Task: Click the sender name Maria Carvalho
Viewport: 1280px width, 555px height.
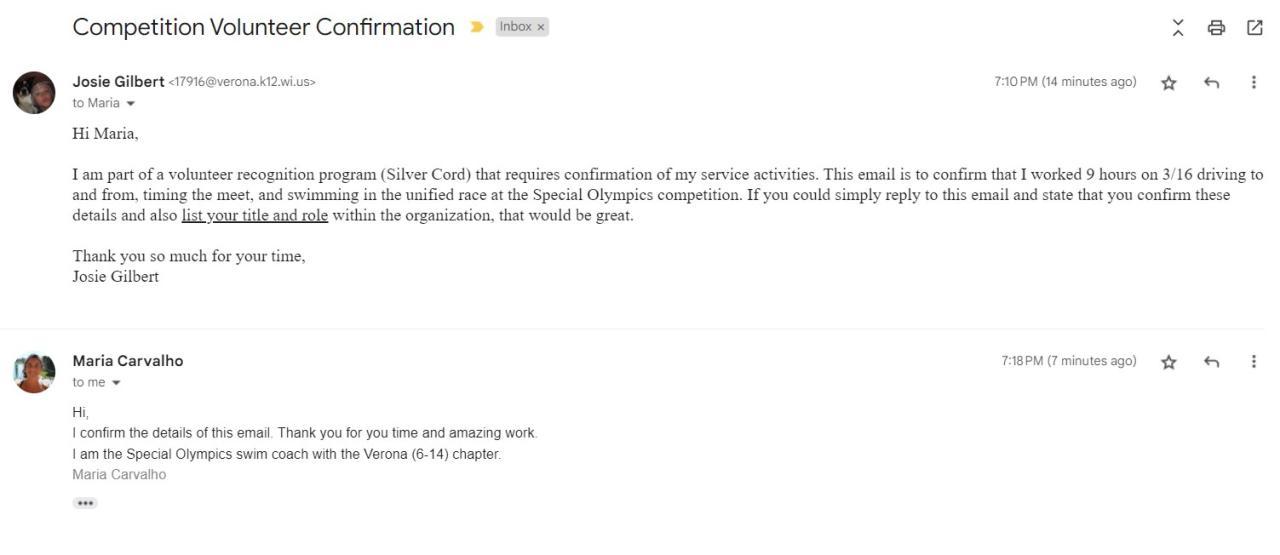Action: tap(128, 361)
